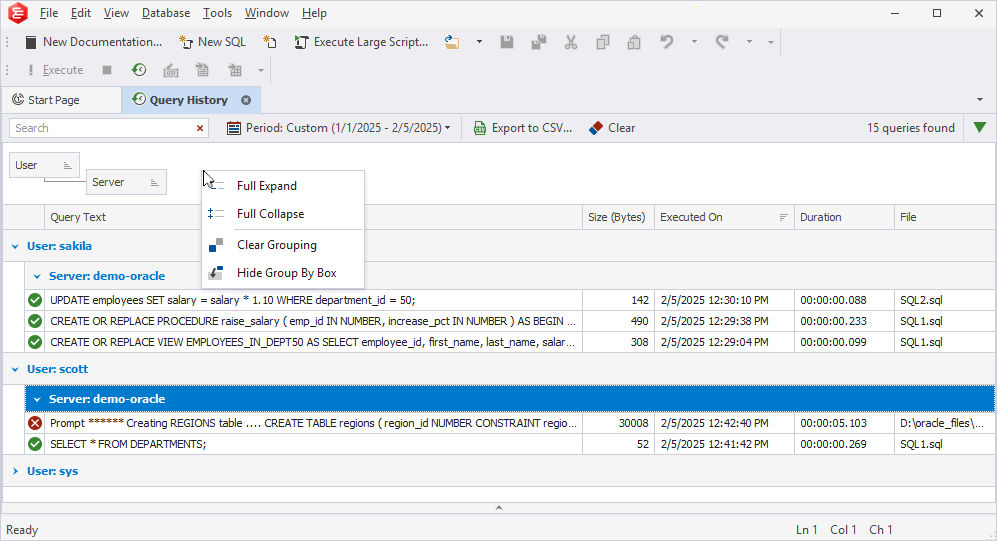Choose Clear Grouping in context menu
997x541 pixels.
coord(283,245)
